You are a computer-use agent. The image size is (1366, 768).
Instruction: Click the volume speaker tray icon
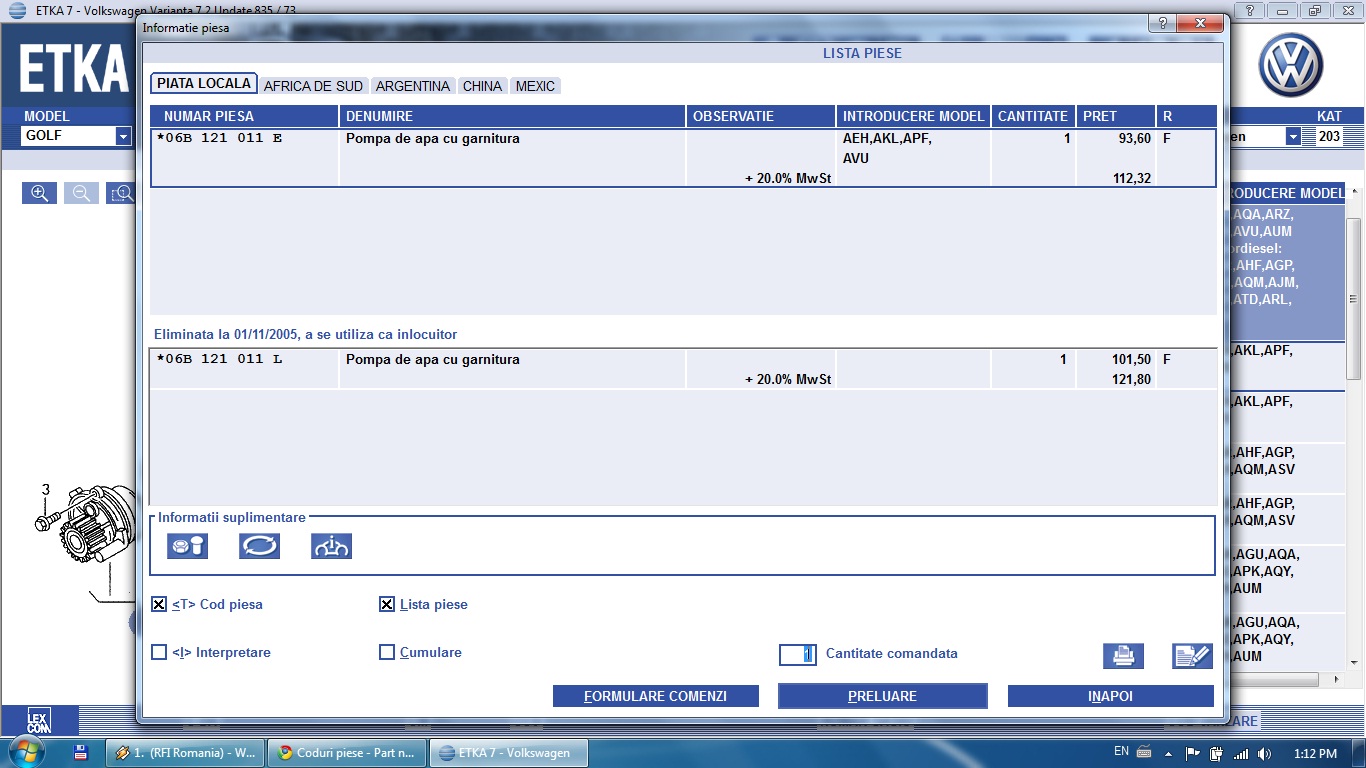[1264, 753]
